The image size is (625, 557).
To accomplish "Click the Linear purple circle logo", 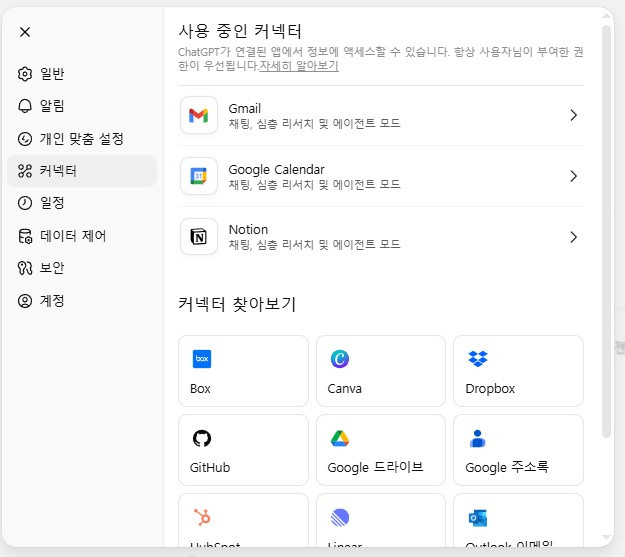I will pos(340,518).
